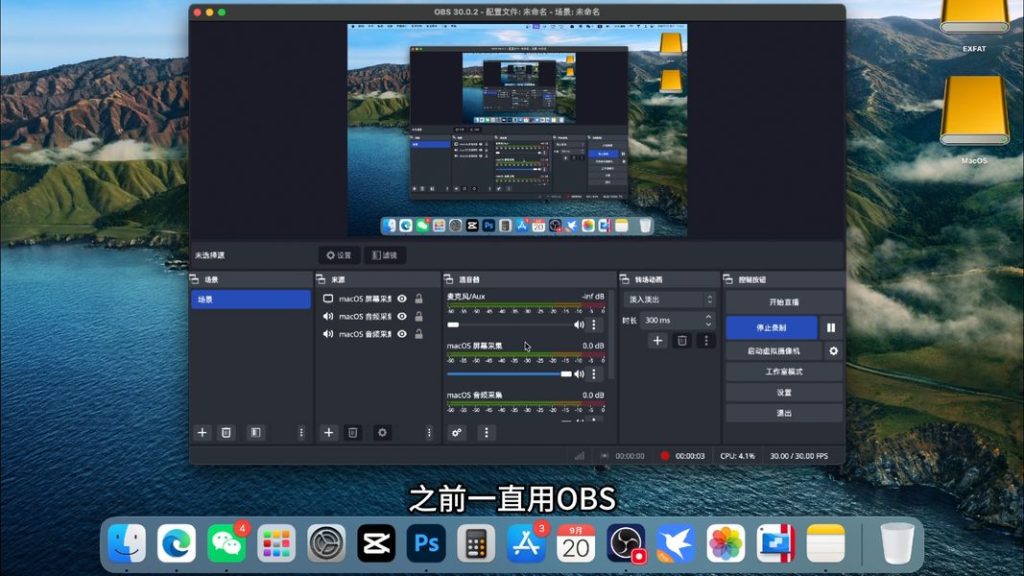Open CapCut from the Dock
1024x576 pixels.
(376, 543)
